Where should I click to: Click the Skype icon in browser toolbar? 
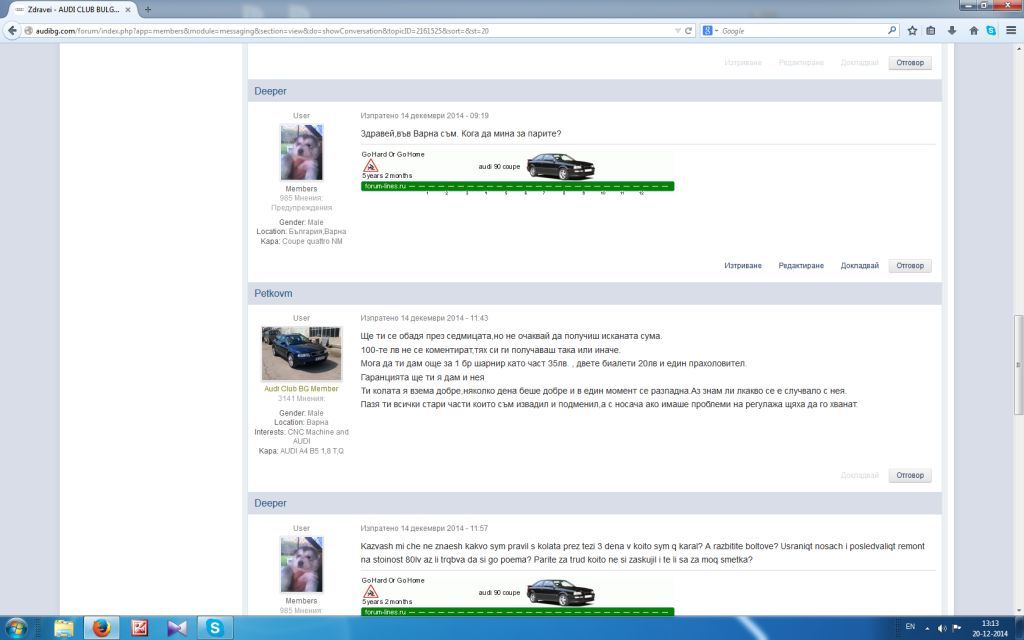click(991, 31)
